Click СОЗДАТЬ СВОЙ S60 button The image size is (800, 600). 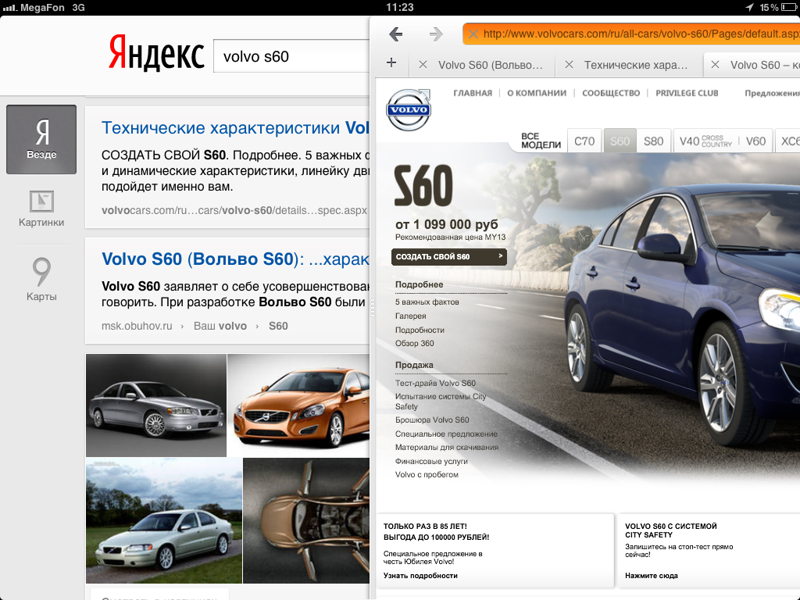449,257
